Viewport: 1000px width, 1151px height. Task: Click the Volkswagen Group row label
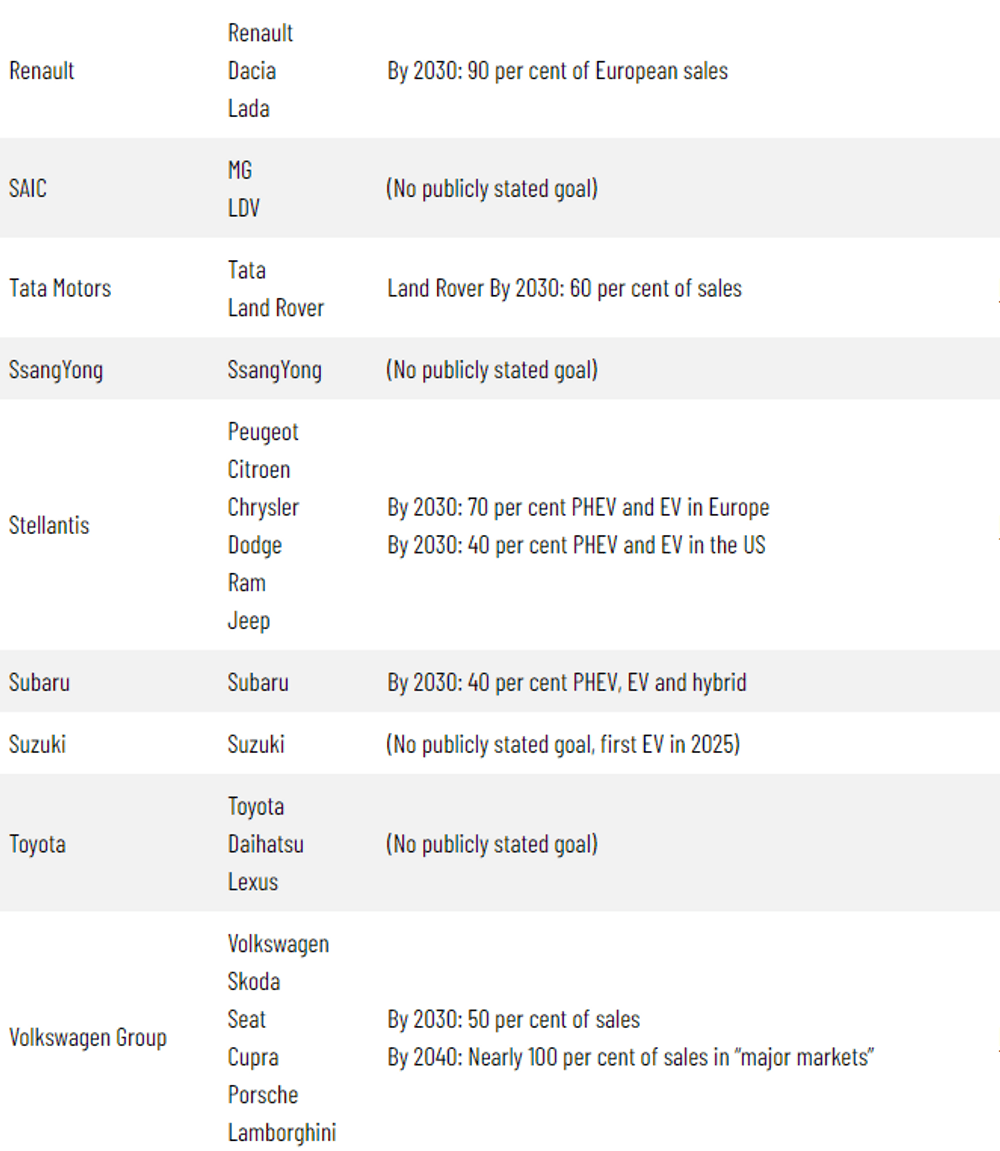tap(88, 1037)
